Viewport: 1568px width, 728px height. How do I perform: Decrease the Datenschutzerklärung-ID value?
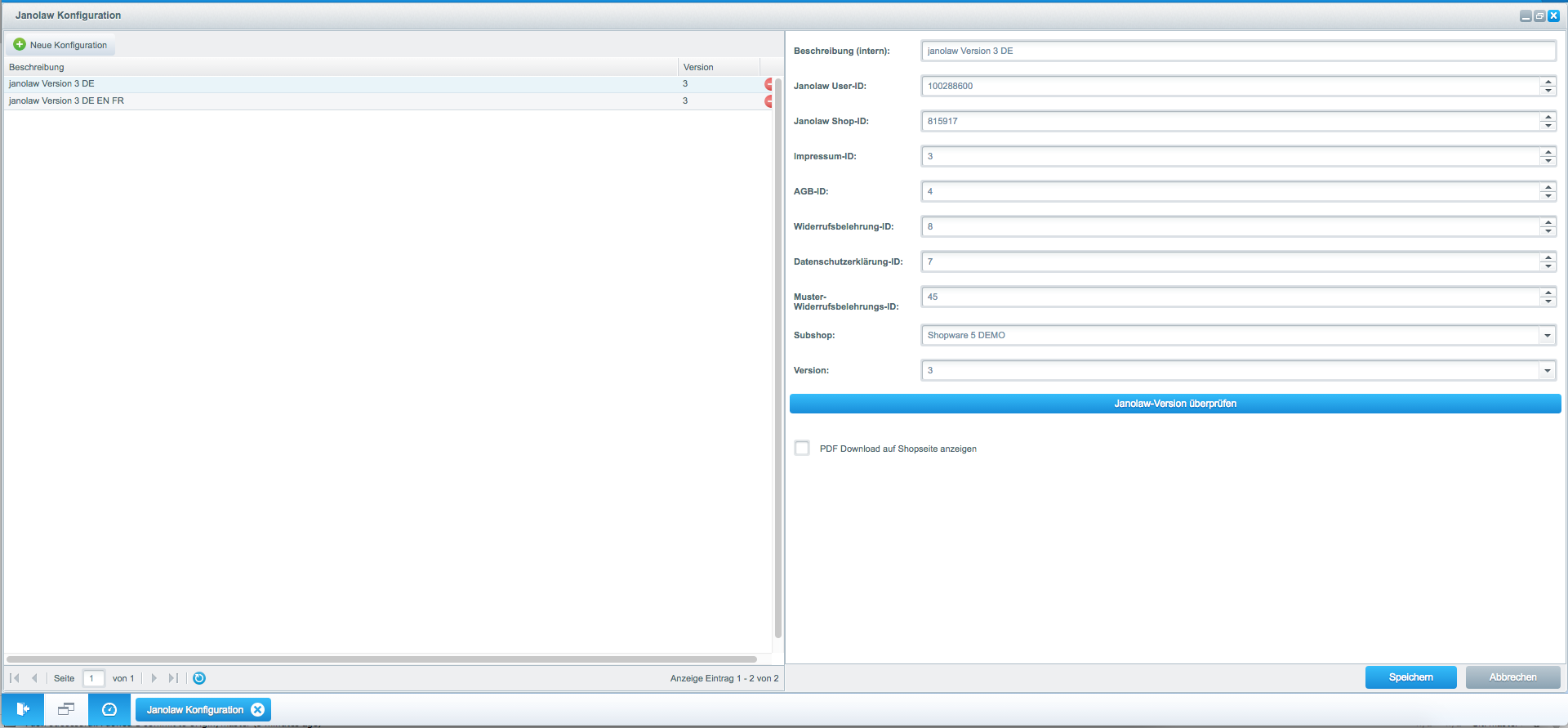1548,266
